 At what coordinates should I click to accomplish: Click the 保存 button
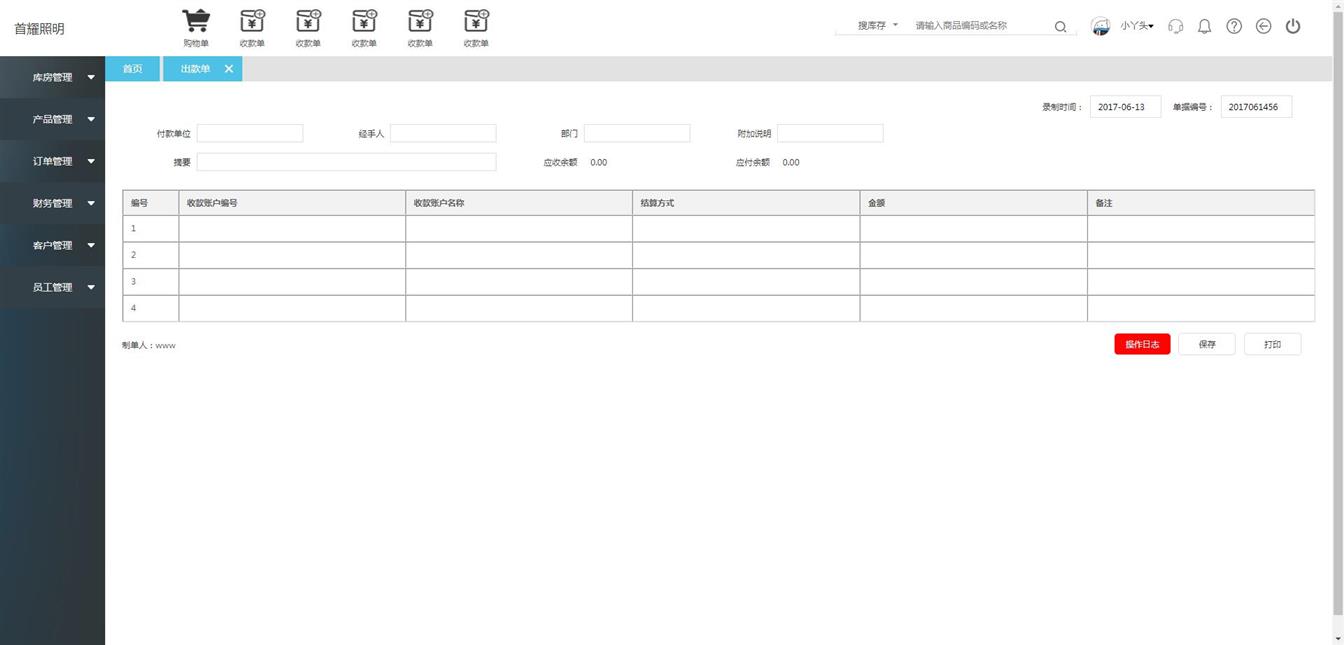pyautogui.click(x=1207, y=344)
